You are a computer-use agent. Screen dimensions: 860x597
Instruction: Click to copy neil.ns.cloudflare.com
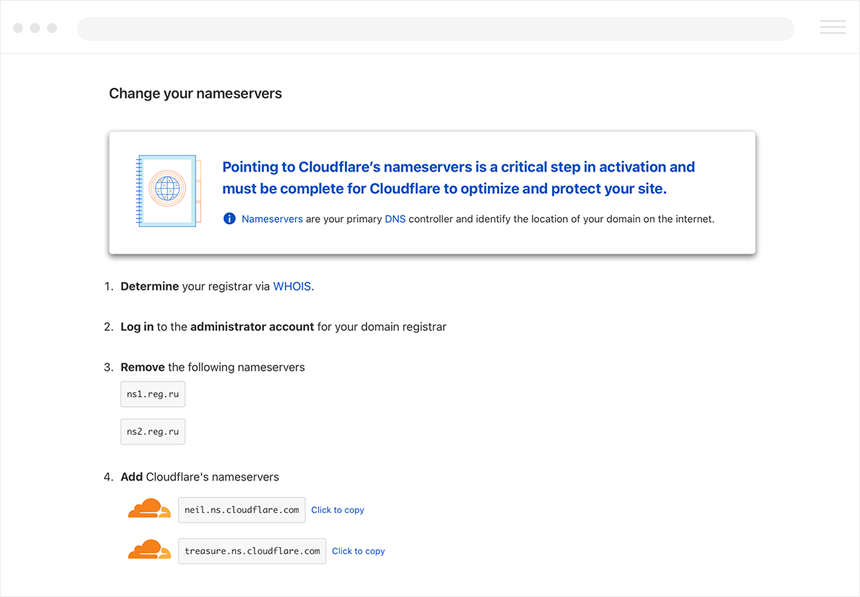338,510
